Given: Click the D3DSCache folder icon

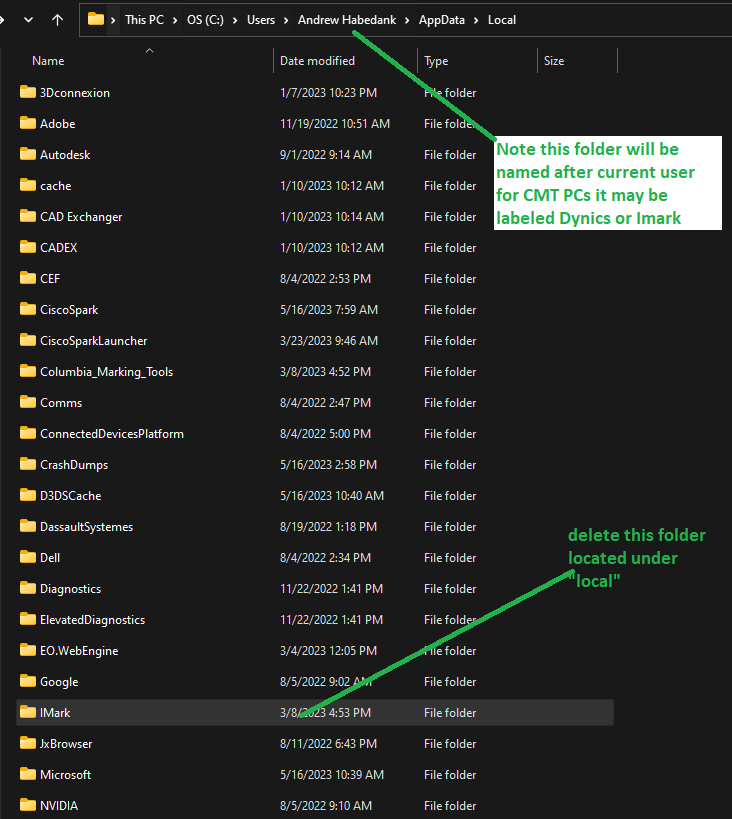Looking at the screenshot, I should click(28, 495).
